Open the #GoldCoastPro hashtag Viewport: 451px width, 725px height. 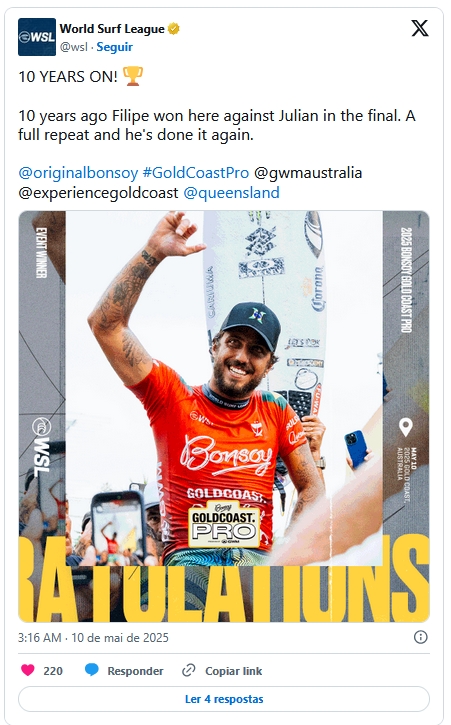[x=196, y=173]
